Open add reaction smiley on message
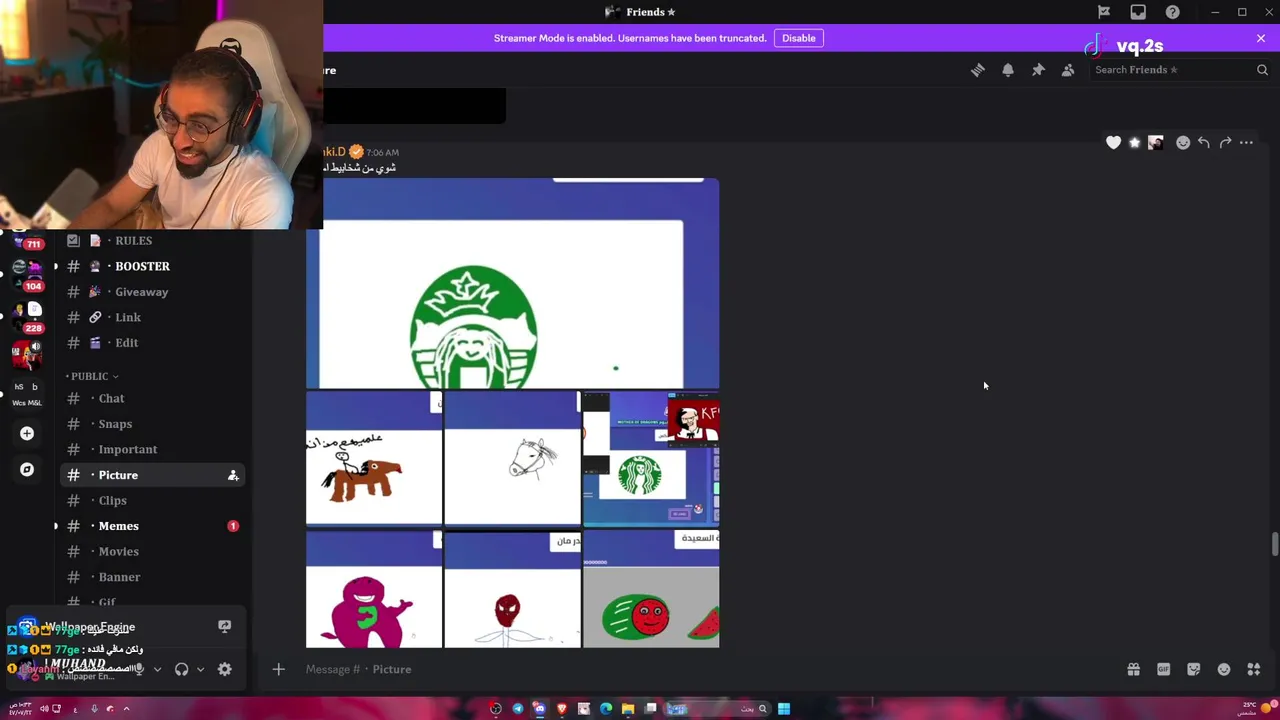Screen dimensions: 1280x720 (x=1183, y=143)
